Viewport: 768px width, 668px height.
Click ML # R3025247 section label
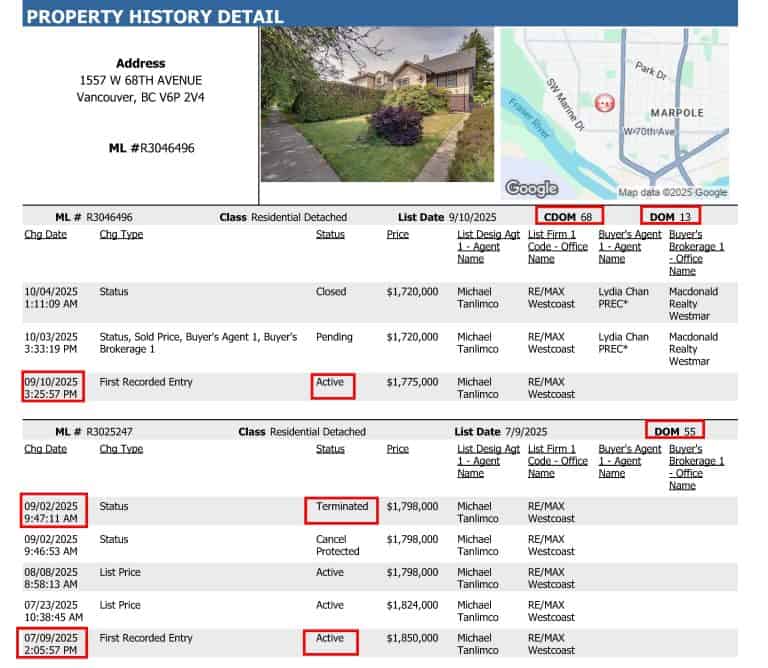pyautogui.click(x=94, y=431)
